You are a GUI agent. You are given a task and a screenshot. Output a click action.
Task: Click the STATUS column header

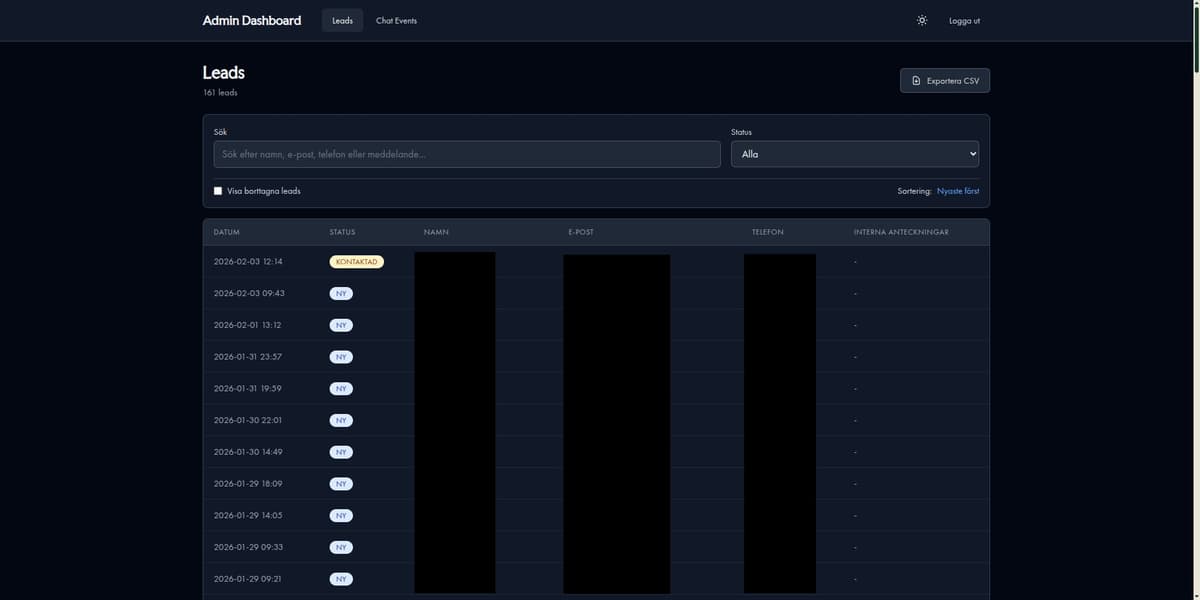(x=342, y=232)
